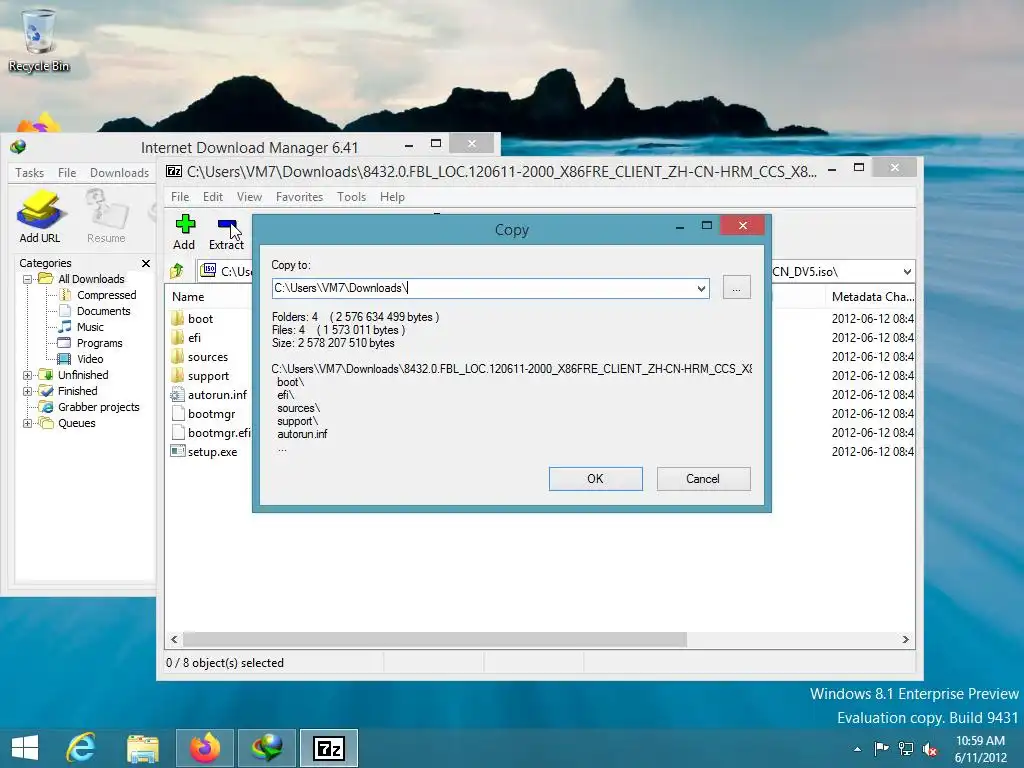Viewport: 1024px width, 768px height.
Task: Open the Windows Start button
Action: pyautogui.click(x=25, y=748)
